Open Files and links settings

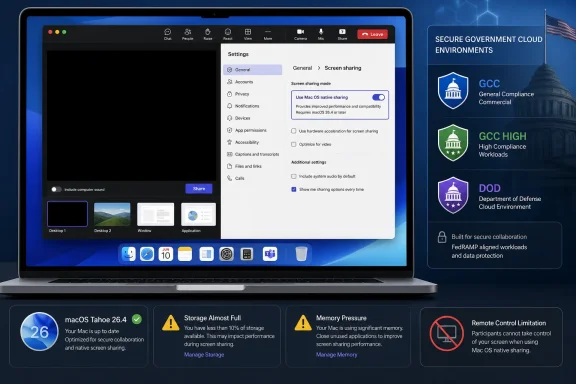[253, 166]
